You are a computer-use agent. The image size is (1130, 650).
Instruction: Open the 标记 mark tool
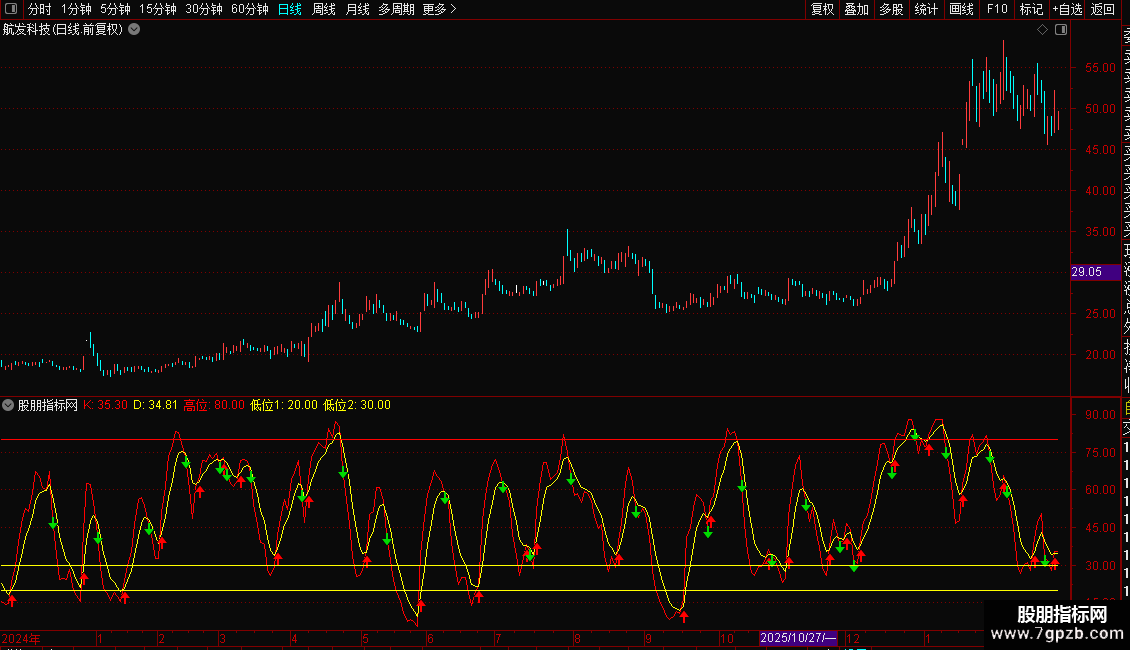pyautogui.click(x=1031, y=10)
